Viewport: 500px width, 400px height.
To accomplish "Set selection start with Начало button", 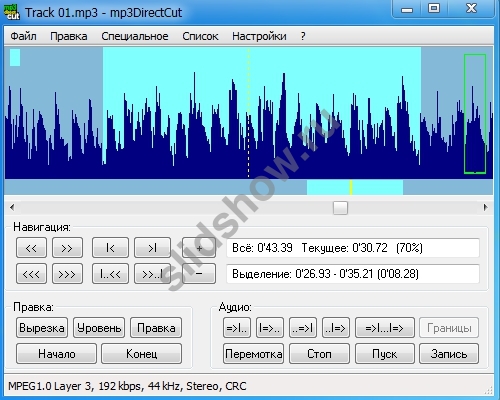I will (x=56, y=354).
